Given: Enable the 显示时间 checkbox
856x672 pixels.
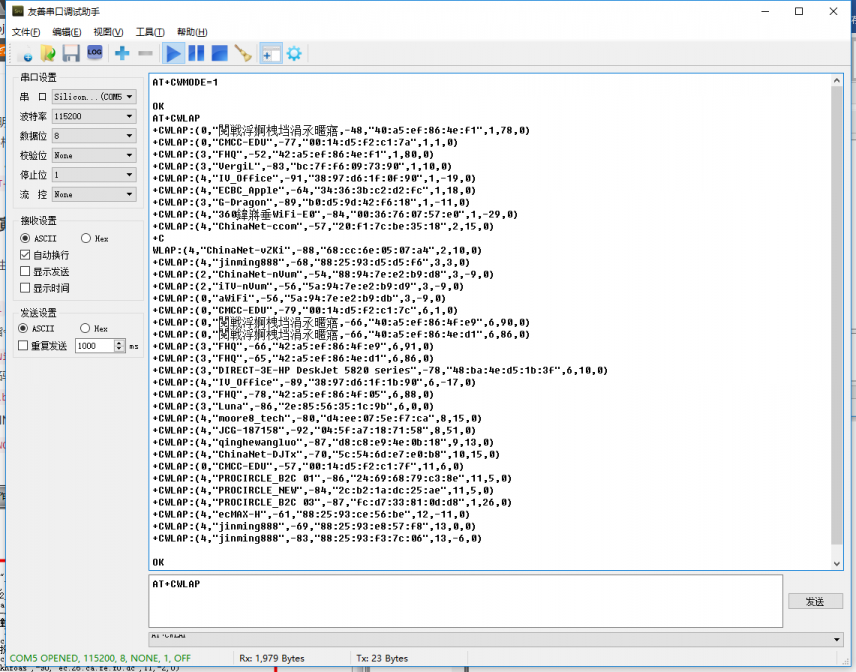Looking at the screenshot, I should point(25,288).
